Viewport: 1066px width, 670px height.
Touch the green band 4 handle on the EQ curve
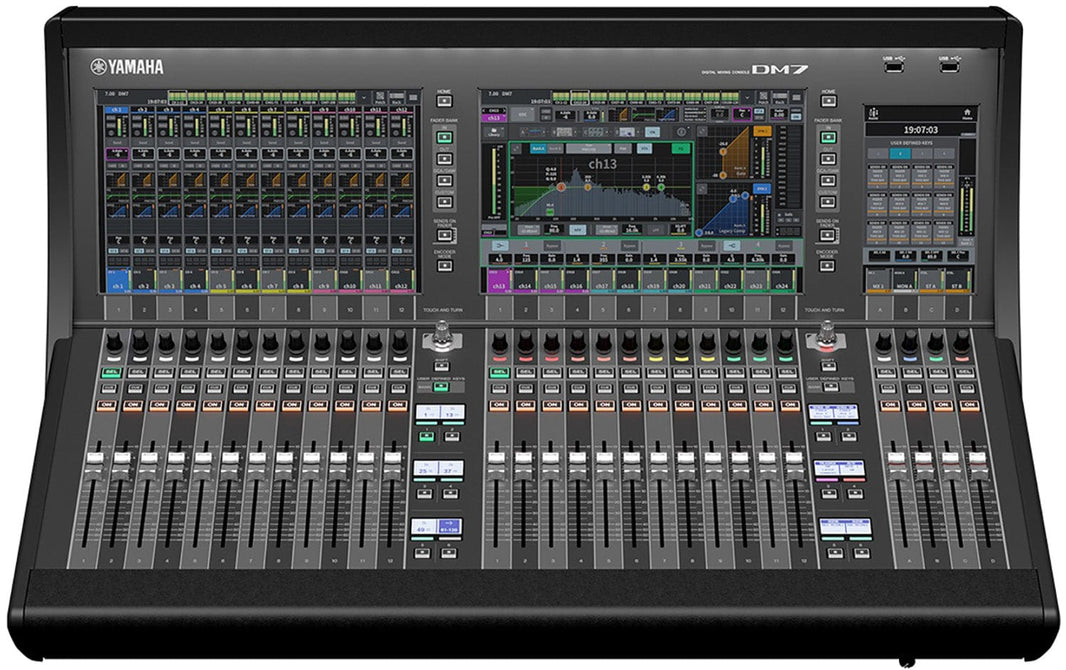pos(661,187)
